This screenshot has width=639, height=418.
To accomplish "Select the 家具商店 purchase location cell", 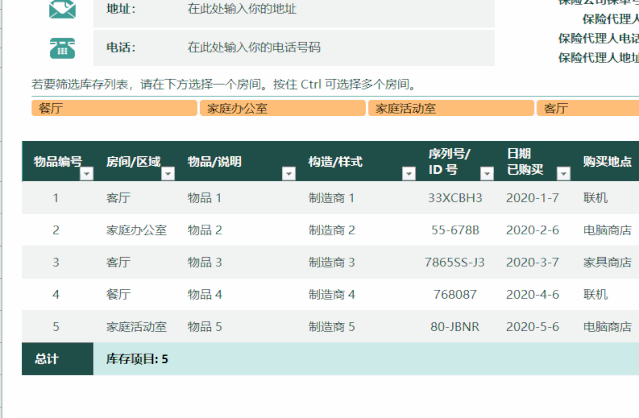I will (x=607, y=262).
